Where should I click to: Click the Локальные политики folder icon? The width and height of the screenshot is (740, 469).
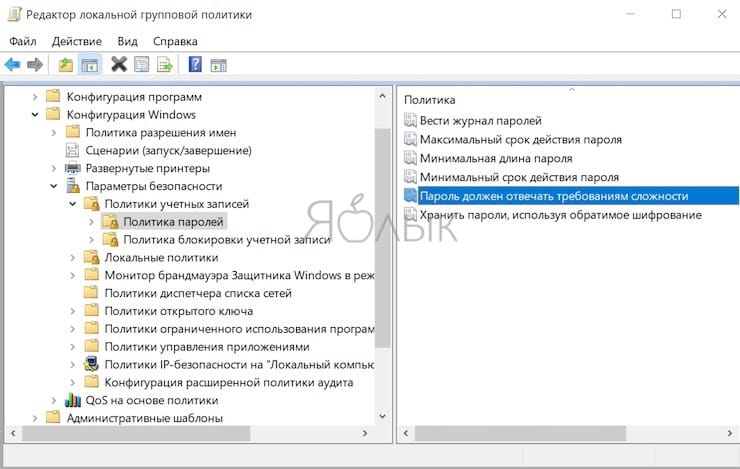[x=92, y=258]
